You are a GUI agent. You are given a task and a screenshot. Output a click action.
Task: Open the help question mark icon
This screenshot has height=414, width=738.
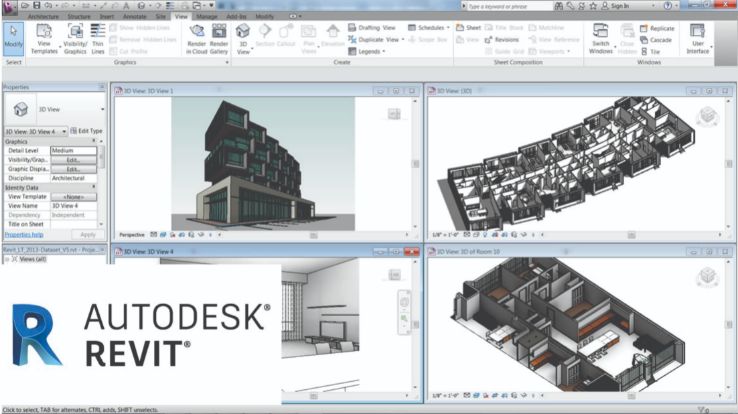[667, 6]
